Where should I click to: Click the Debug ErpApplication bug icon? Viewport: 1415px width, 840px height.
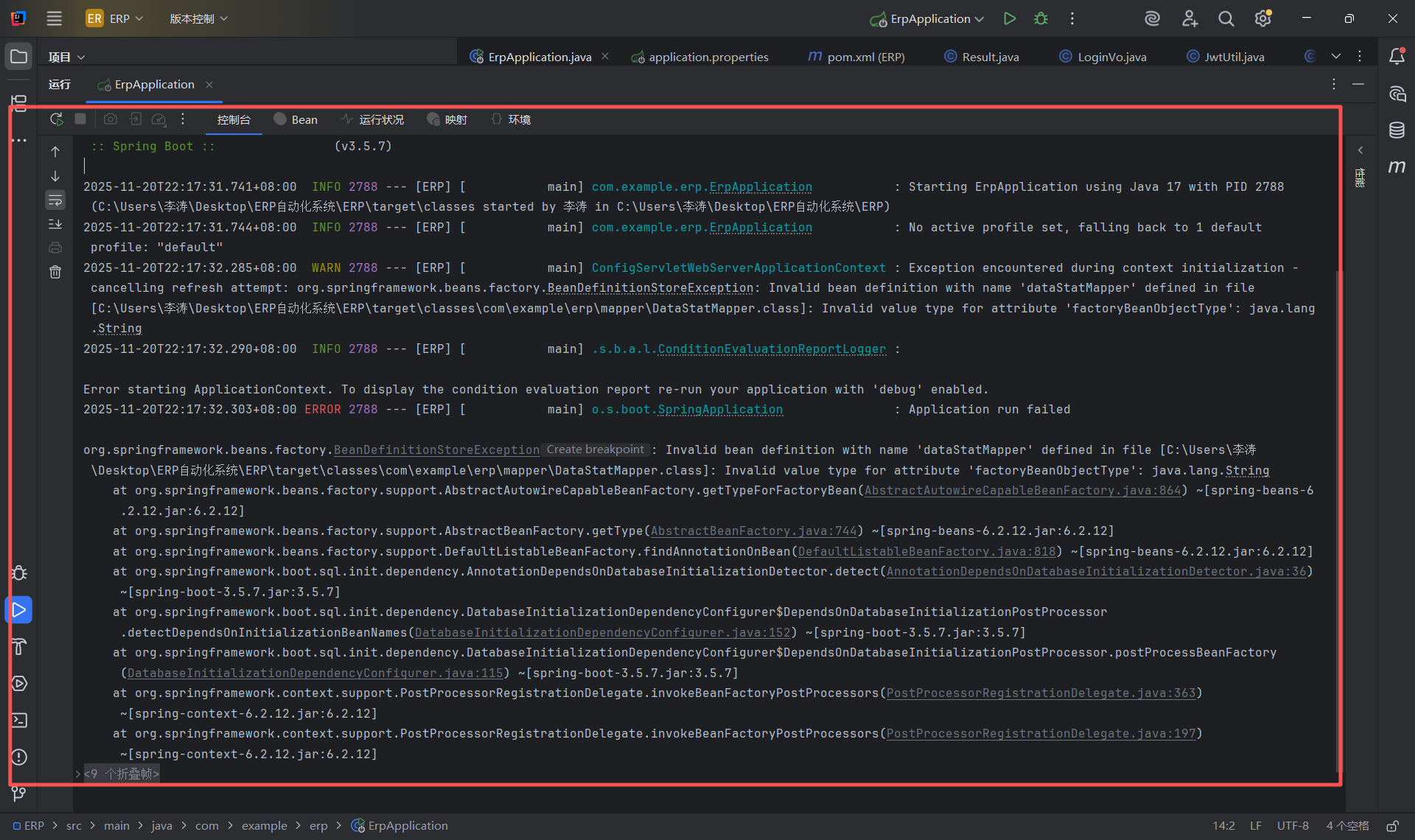[1041, 18]
